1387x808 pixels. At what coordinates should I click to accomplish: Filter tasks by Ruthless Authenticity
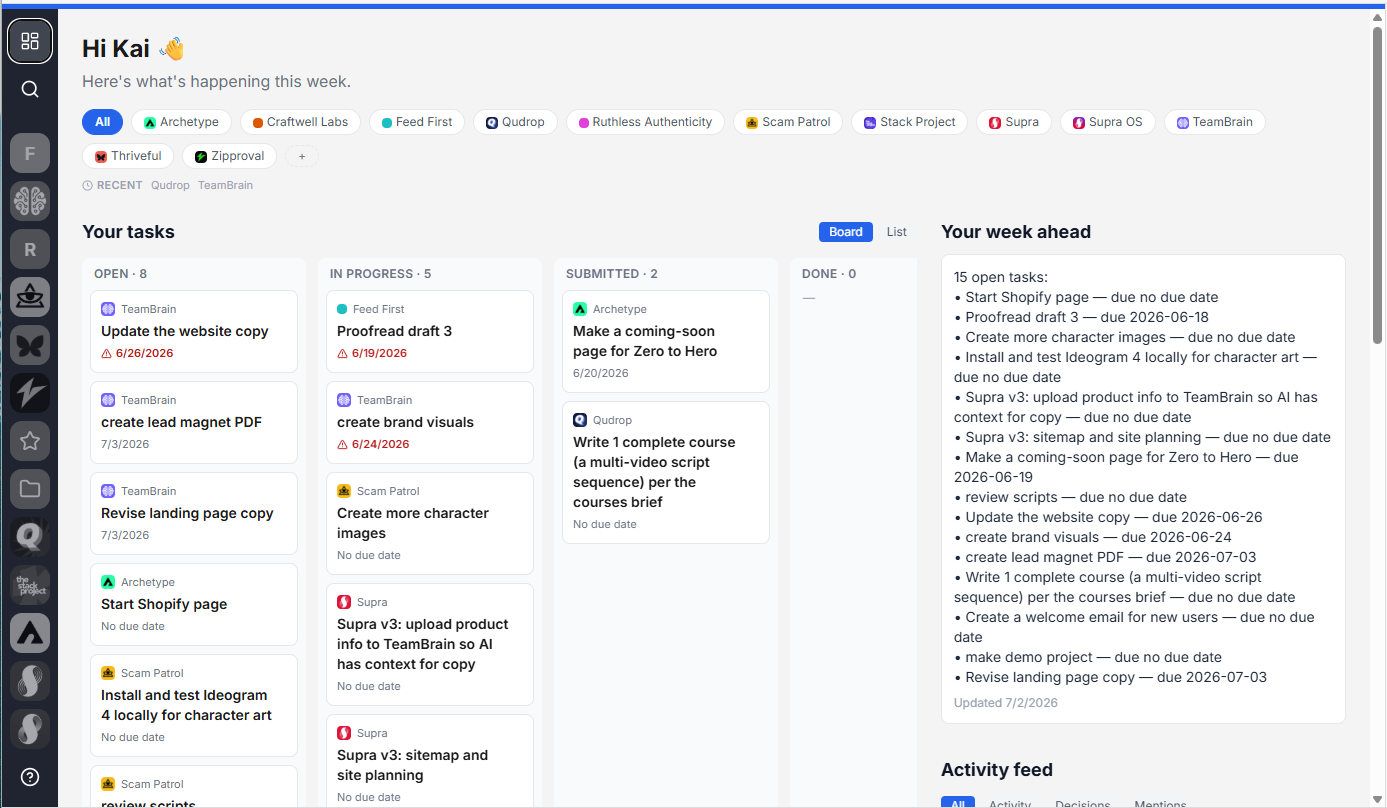pyautogui.click(x=645, y=122)
